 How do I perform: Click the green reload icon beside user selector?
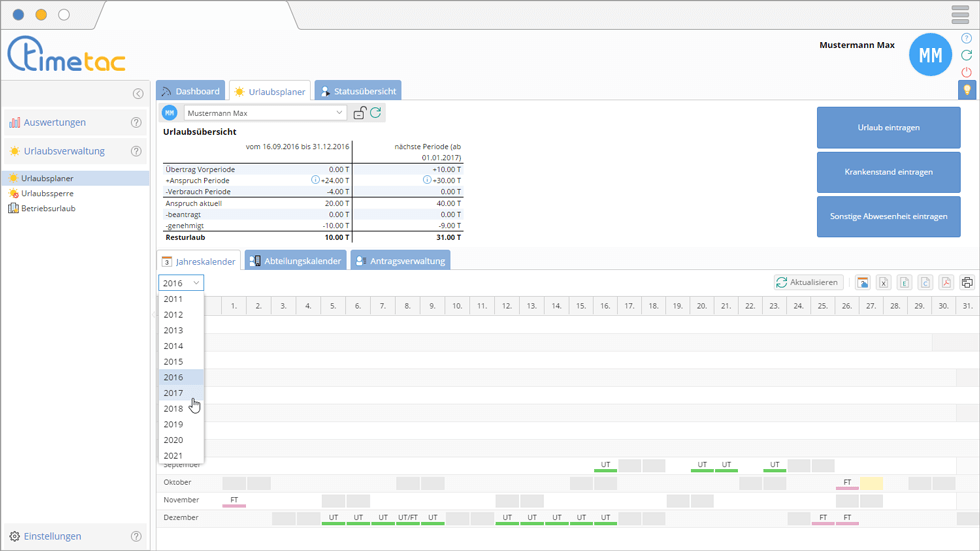[376, 113]
